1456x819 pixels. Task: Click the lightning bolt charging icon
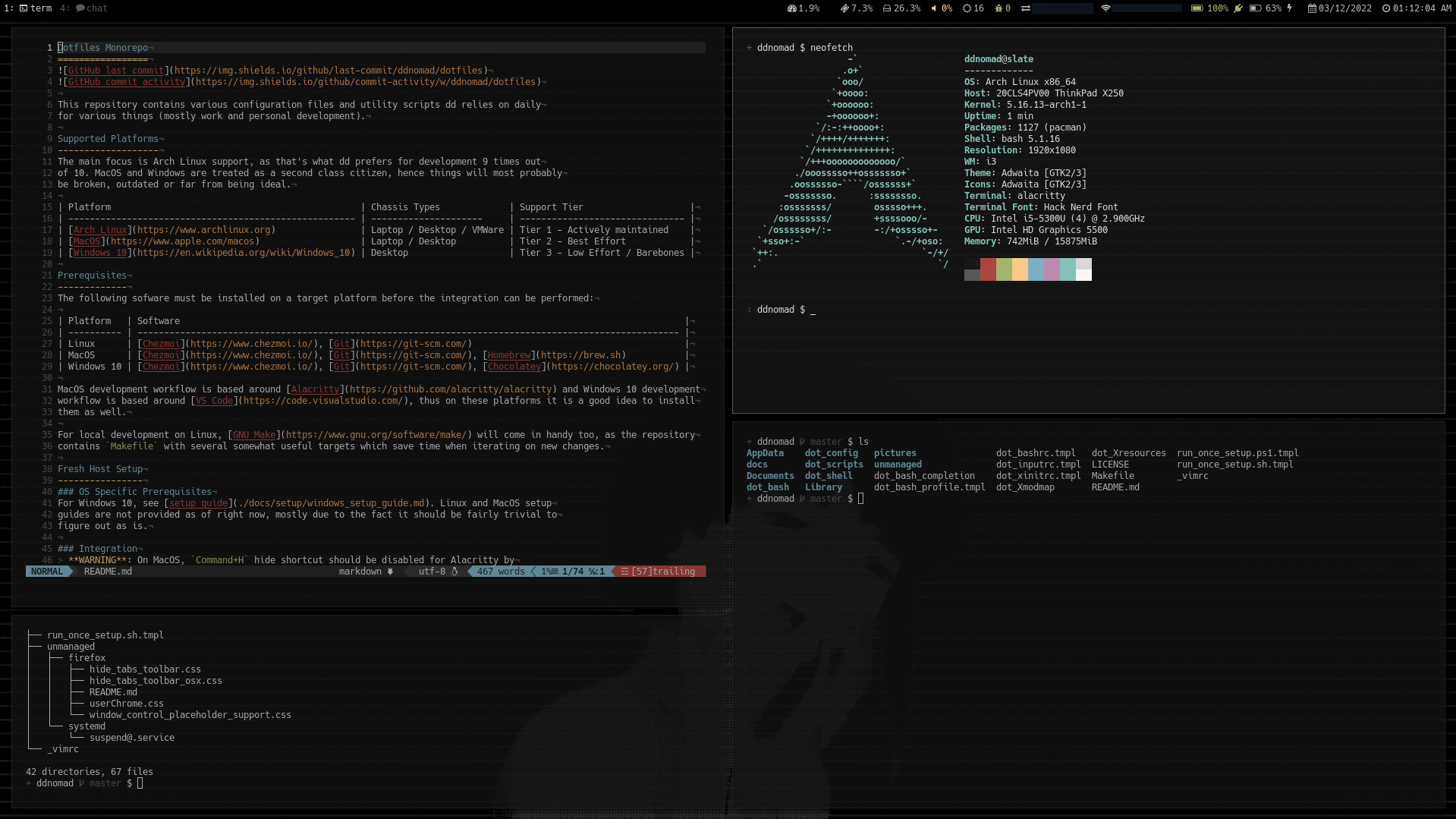(1289, 8)
